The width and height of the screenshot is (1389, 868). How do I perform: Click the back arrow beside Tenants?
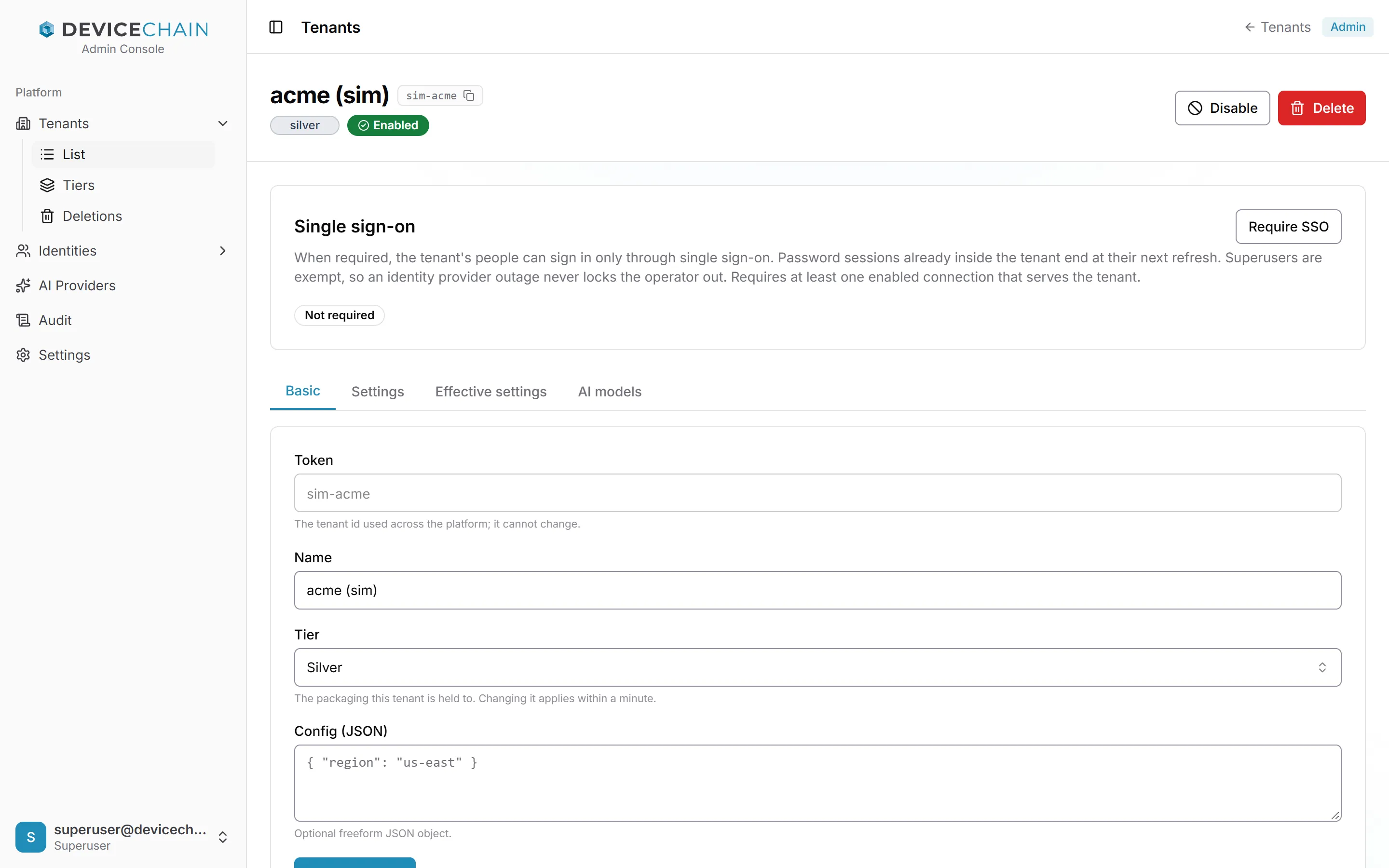(x=1250, y=27)
